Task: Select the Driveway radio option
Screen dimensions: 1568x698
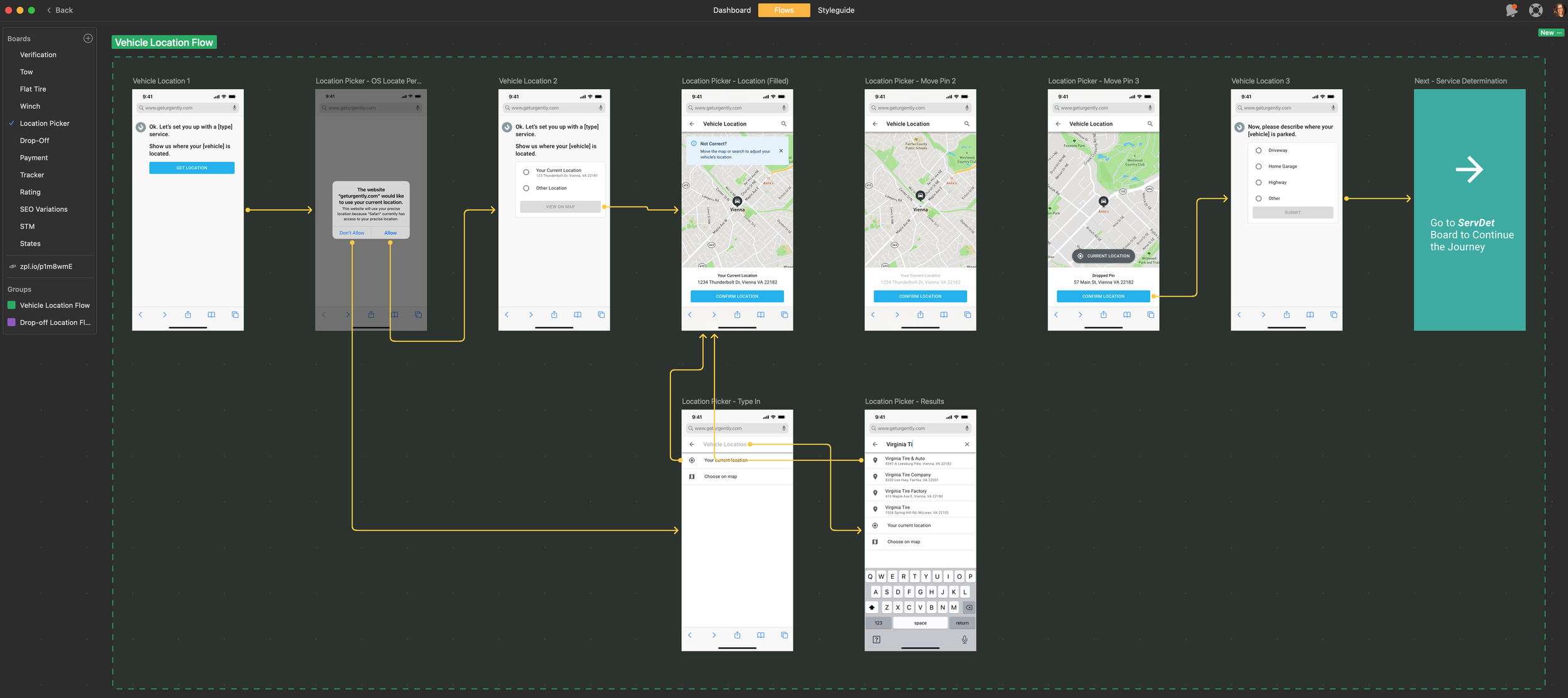Action: click(x=1258, y=151)
